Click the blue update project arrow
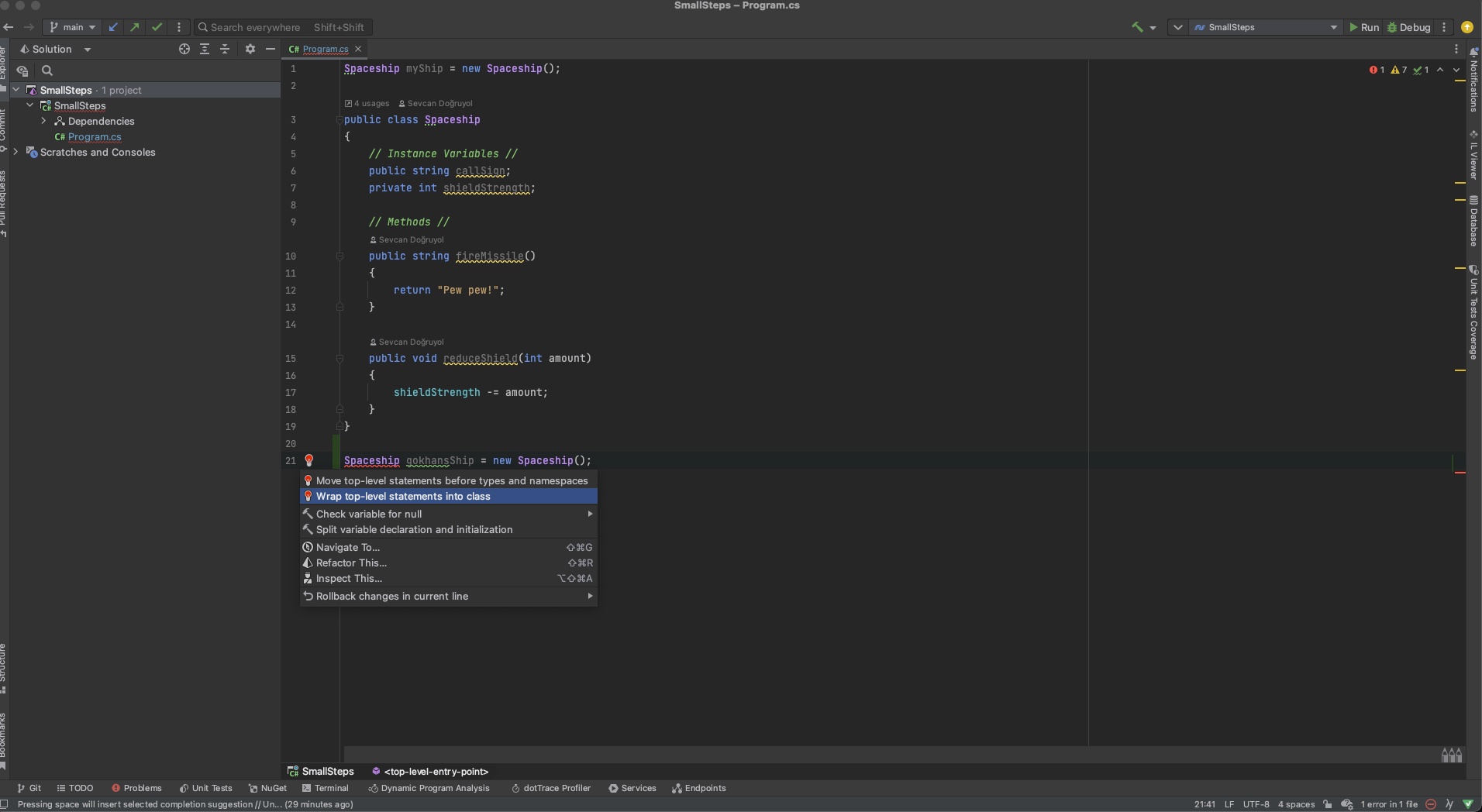 pos(113,27)
